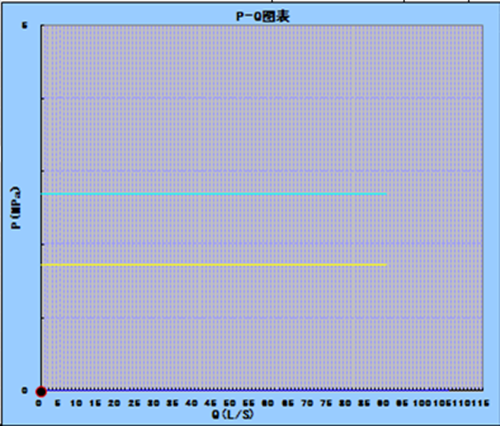This screenshot has width=500, height=426.
Task: Click the red origin marker dot
Action: click(41, 392)
